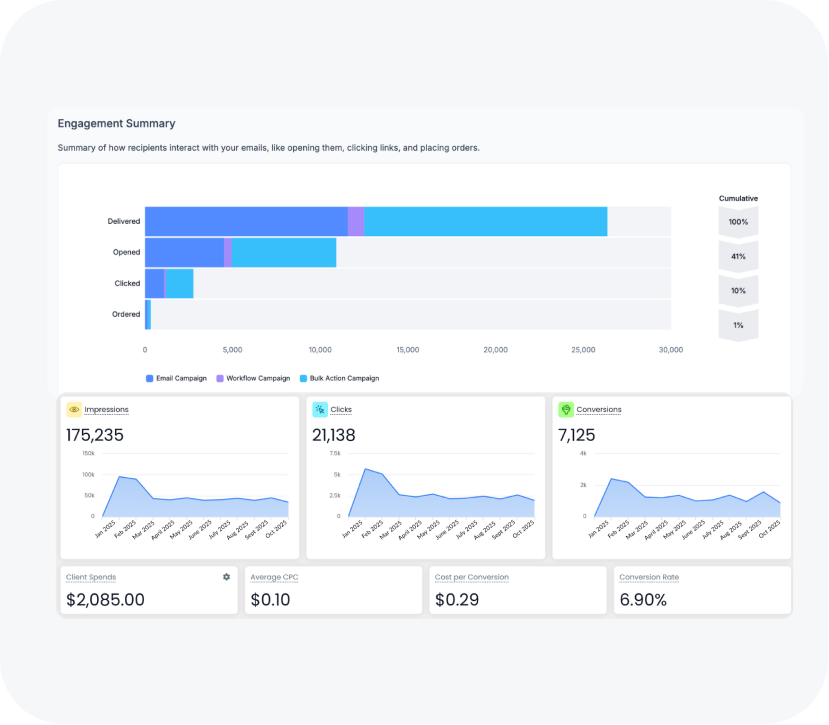
Task: Toggle Email Campaign legend item
Action: [x=176, y=378]
